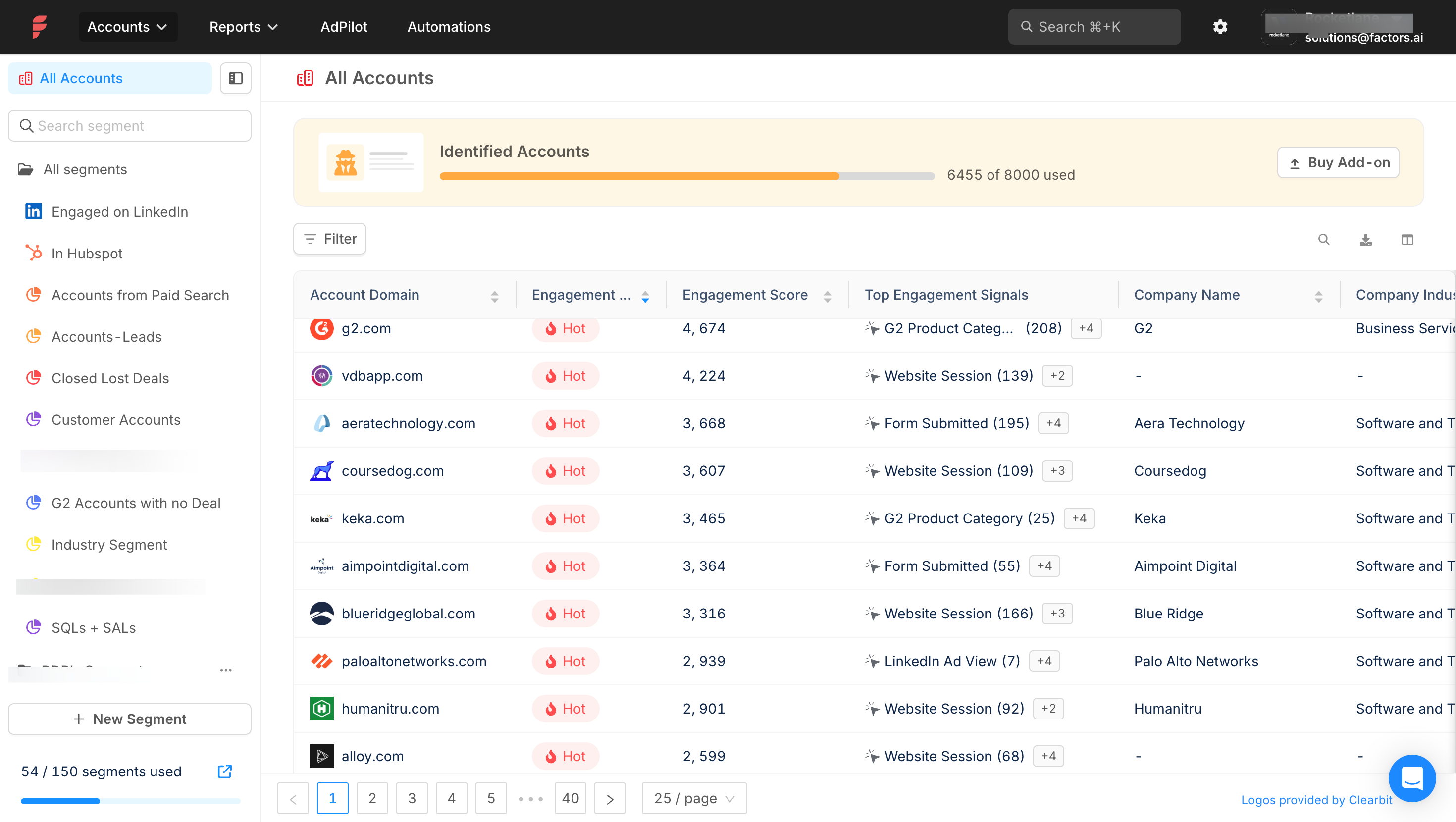Open column configuration table icon
The height and width of the screenshot is (822, 1456).
click(x=1407, y=239)
